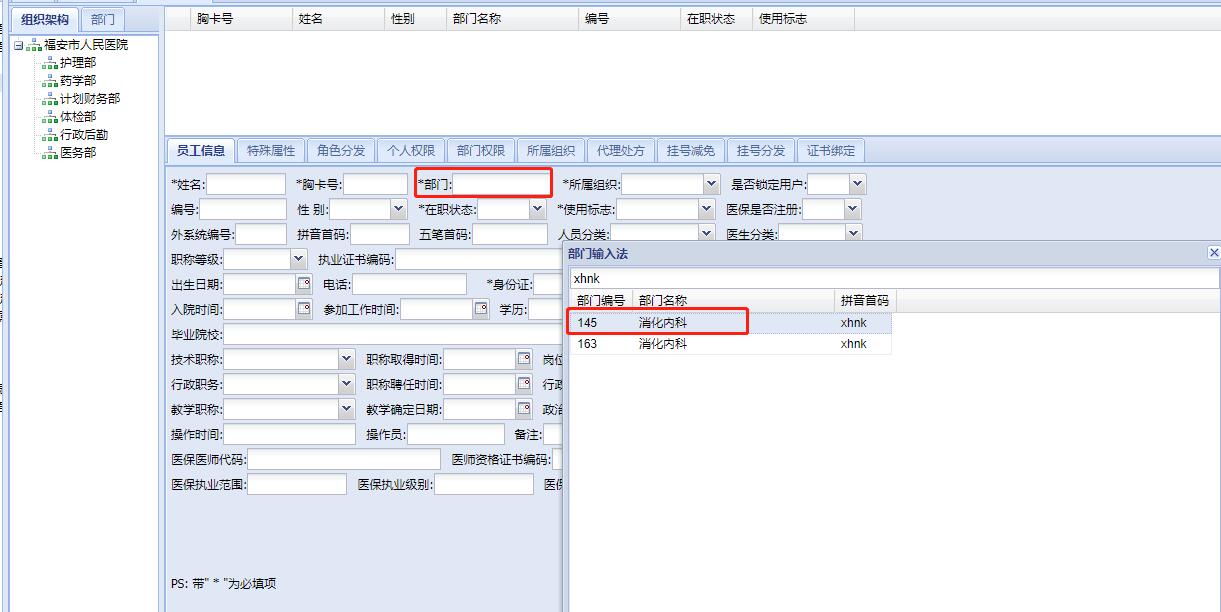The height and width of the screenshot is (612, 1221).
Task: Expand the 性别 dropdown
Action: [397, 209]
